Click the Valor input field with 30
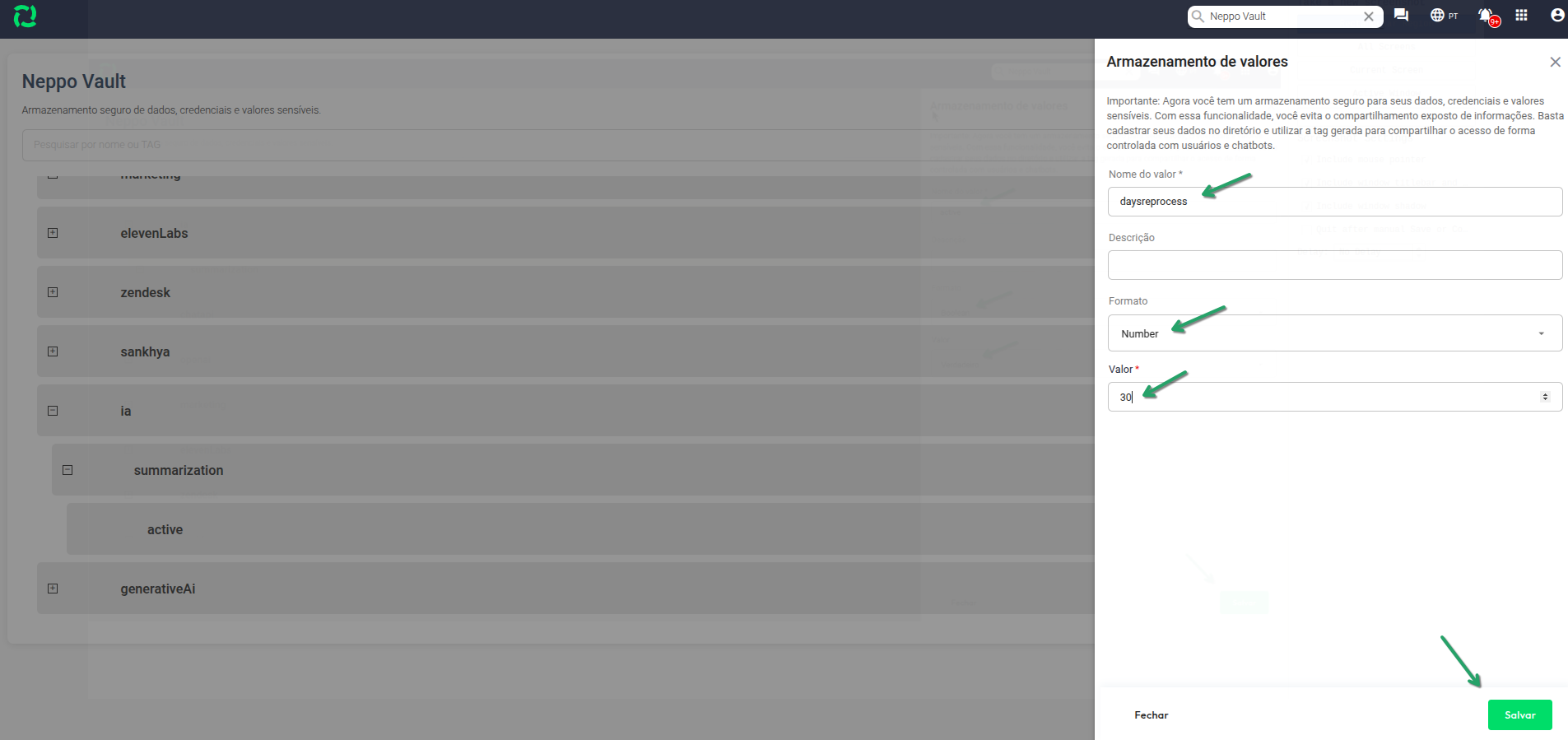Viewport: 1568px width, 740px height. point(1335,397)
